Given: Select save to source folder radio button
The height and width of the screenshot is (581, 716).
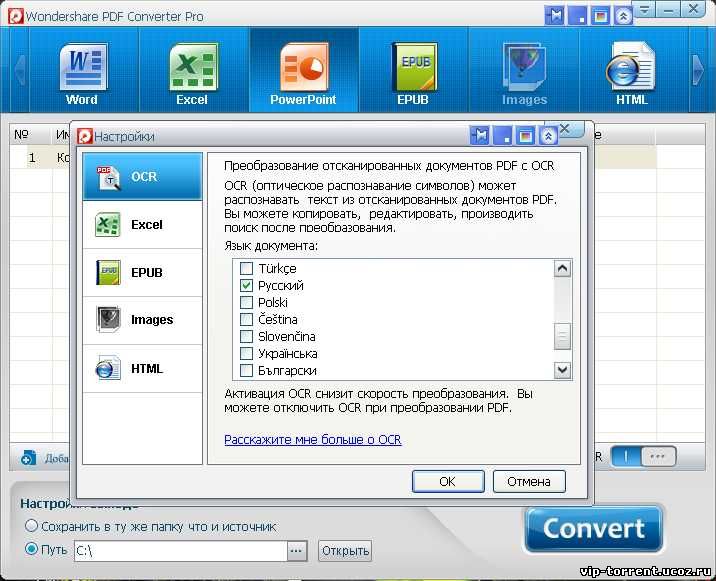Looking at the screenshot, I should pos(31,526).
